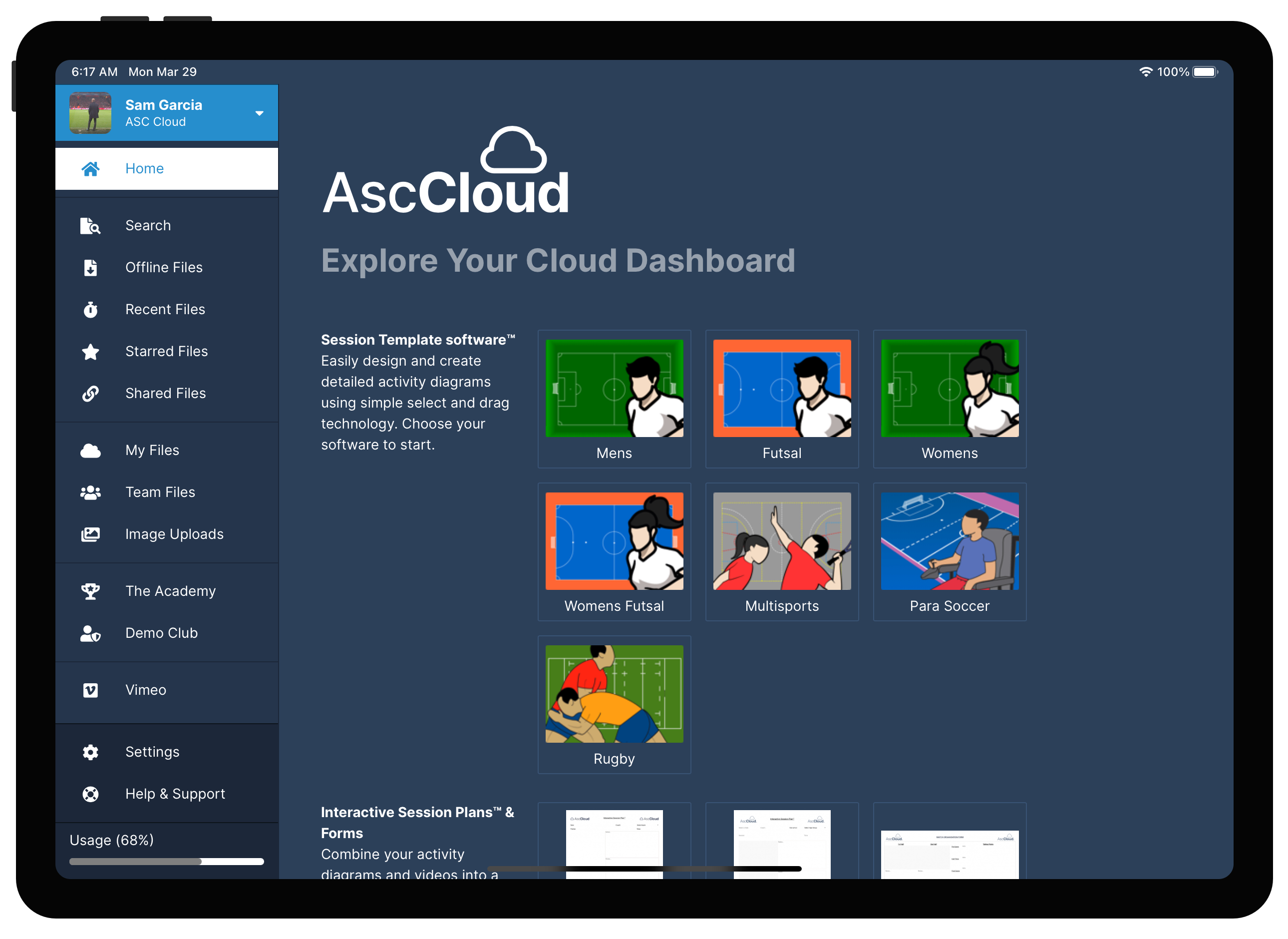This screenshot has height=939, width=1288.
Task: Open the Image Uploads label
Action: 174,535
